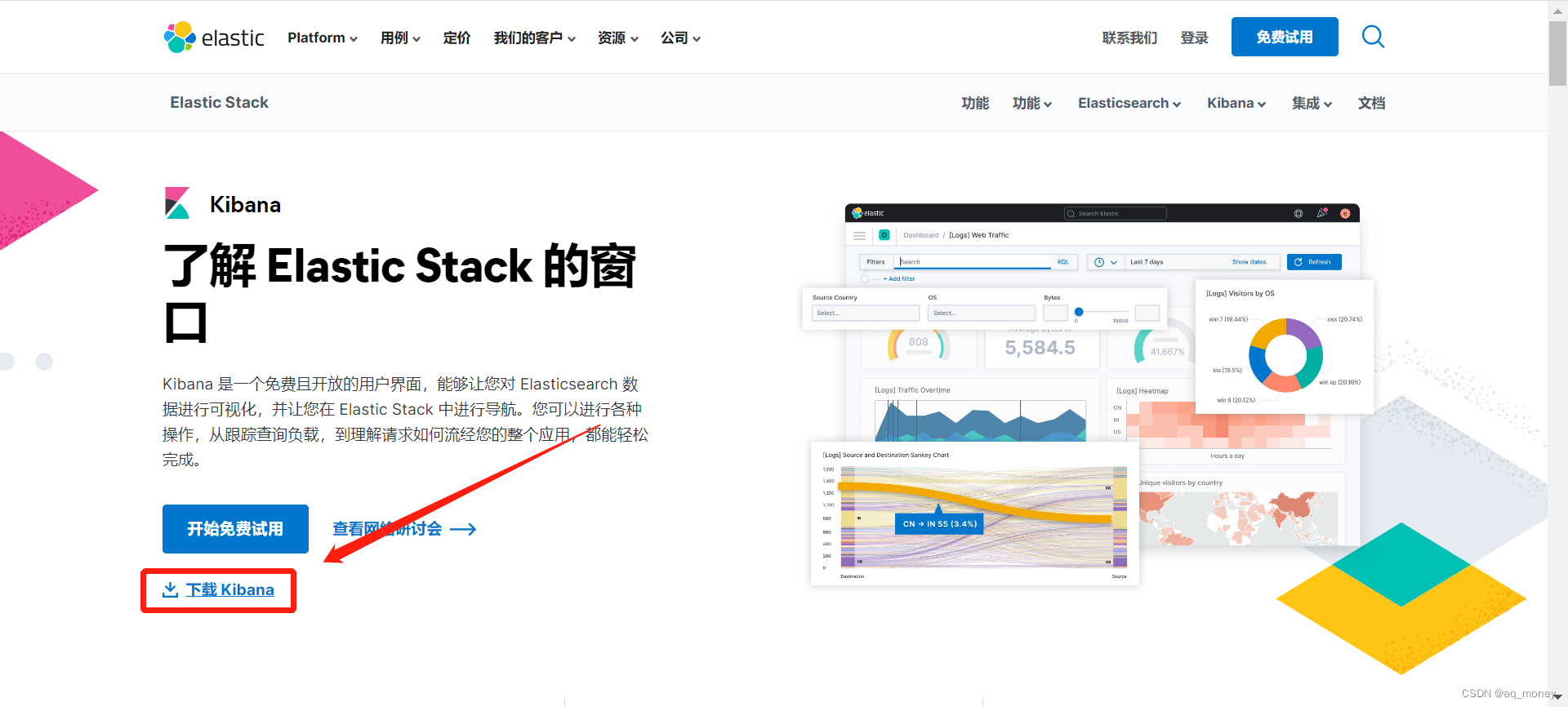Click Search Elastic field in screenshot

1115,213
